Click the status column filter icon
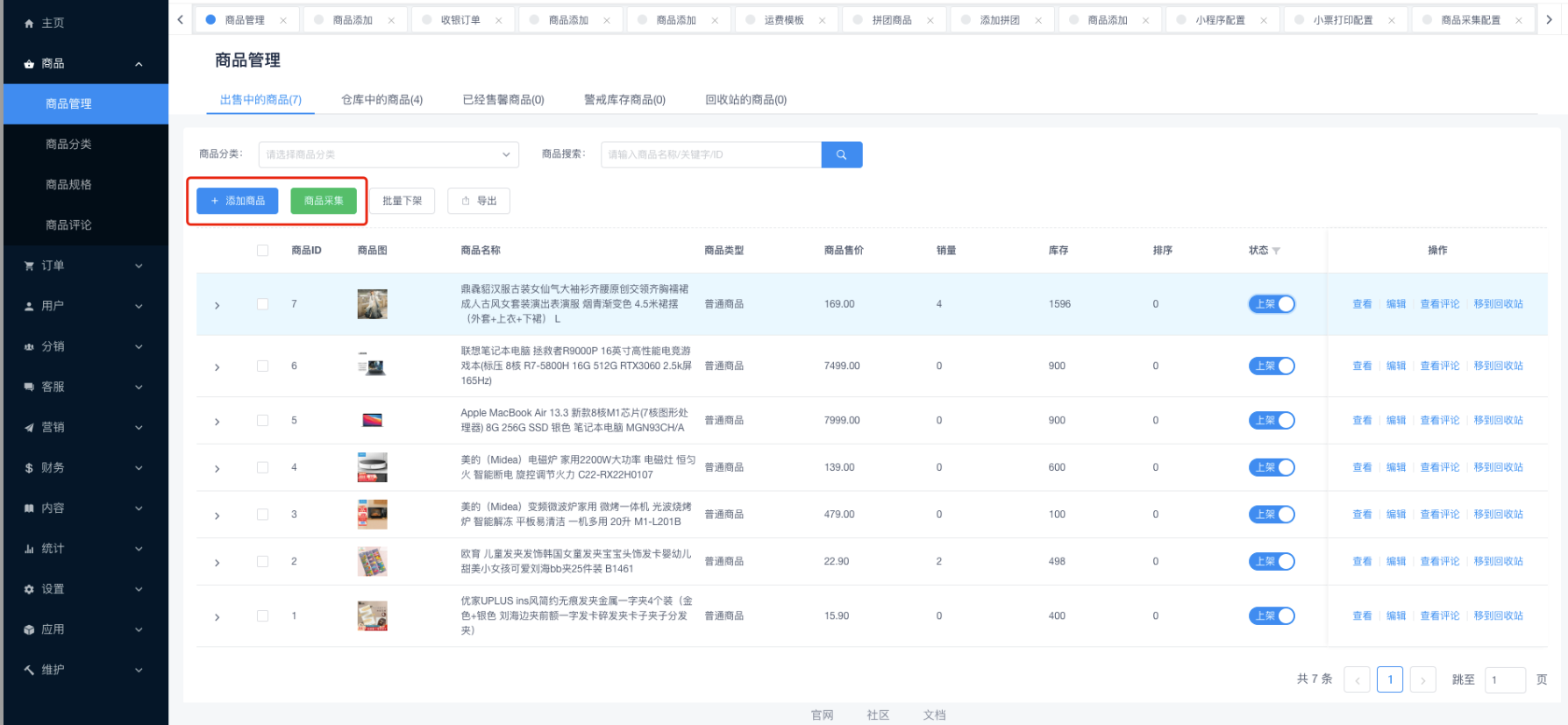Viewport: 1568px width, 725px height. [1276, 251]
